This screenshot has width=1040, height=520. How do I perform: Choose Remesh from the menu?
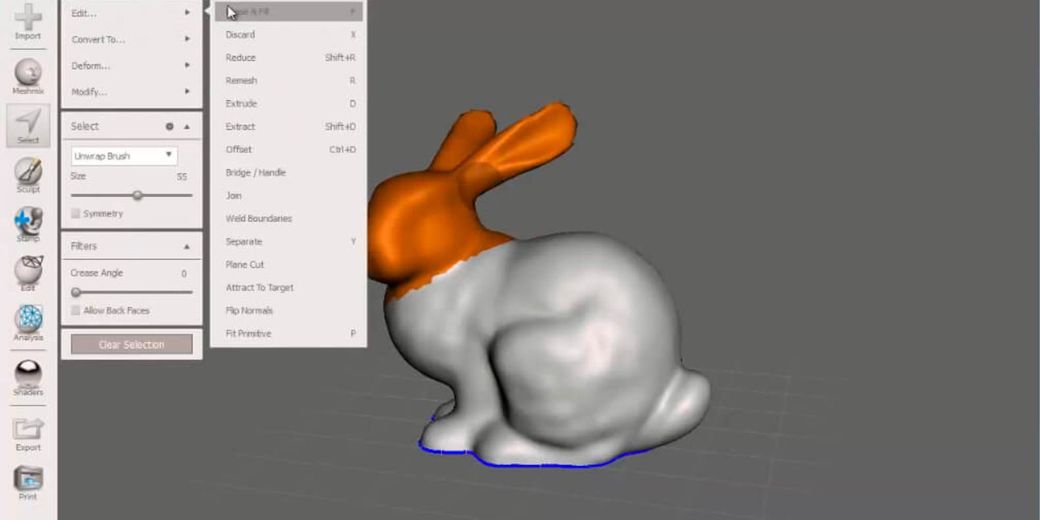[x=242, y=81]
